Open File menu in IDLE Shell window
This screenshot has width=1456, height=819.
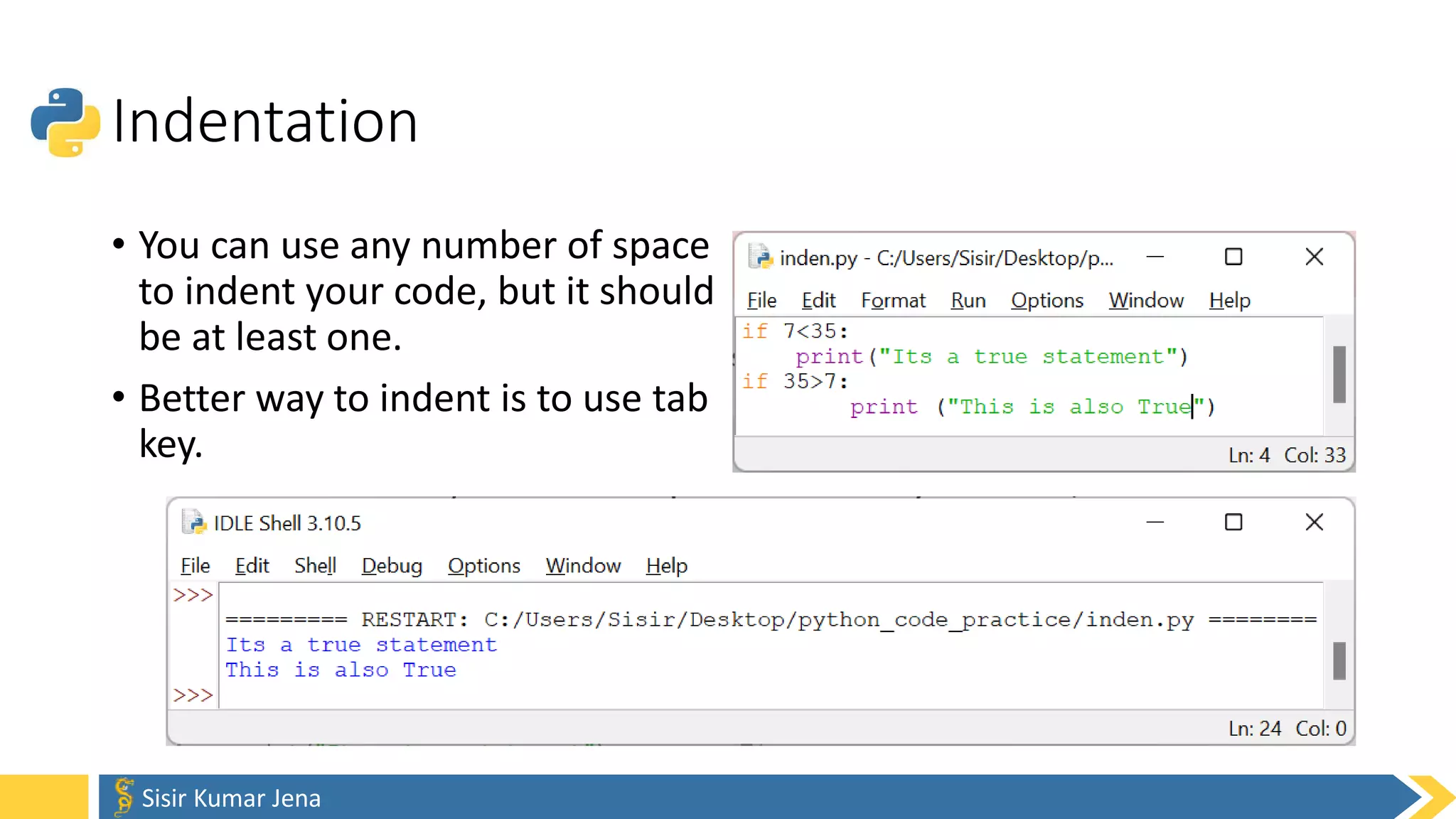[195, 566]
